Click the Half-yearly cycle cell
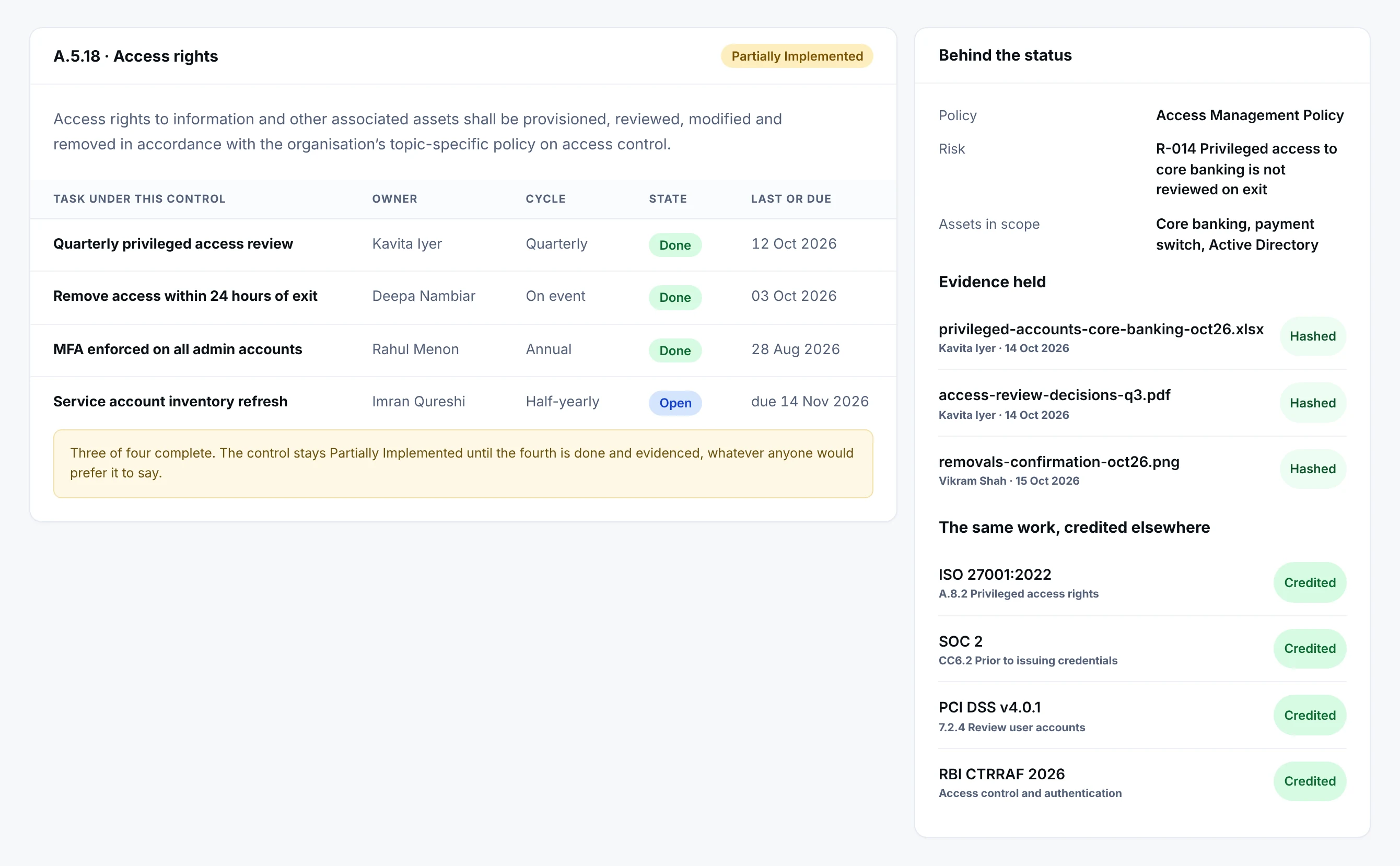 pyautogui.click(x=562, y=402)
